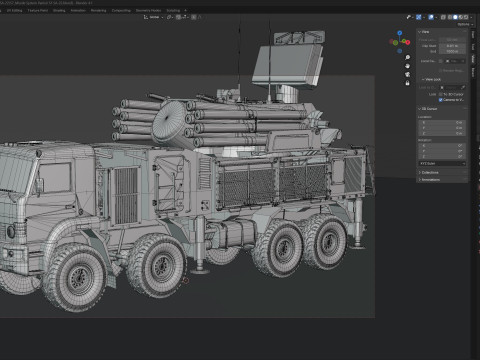Toggle proportional editing in the header
This screenshot has width=480, height=360.
194,17
